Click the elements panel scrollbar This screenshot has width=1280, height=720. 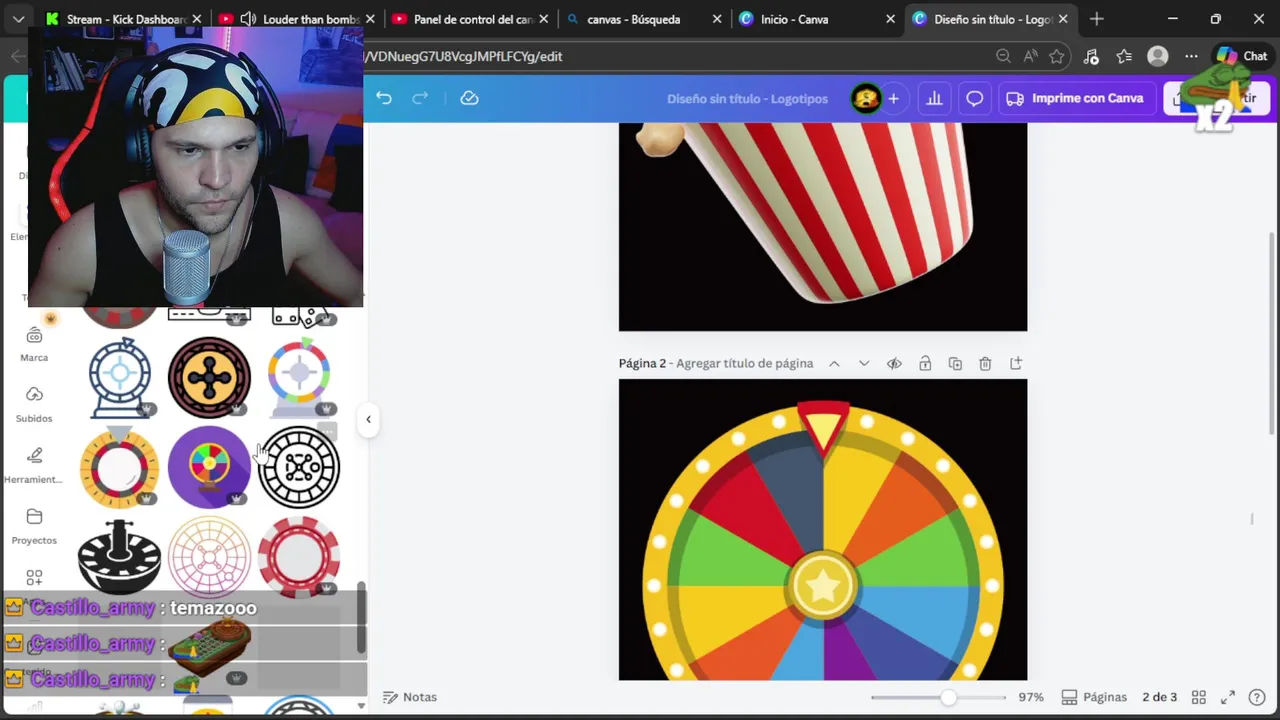pos(361,617)
